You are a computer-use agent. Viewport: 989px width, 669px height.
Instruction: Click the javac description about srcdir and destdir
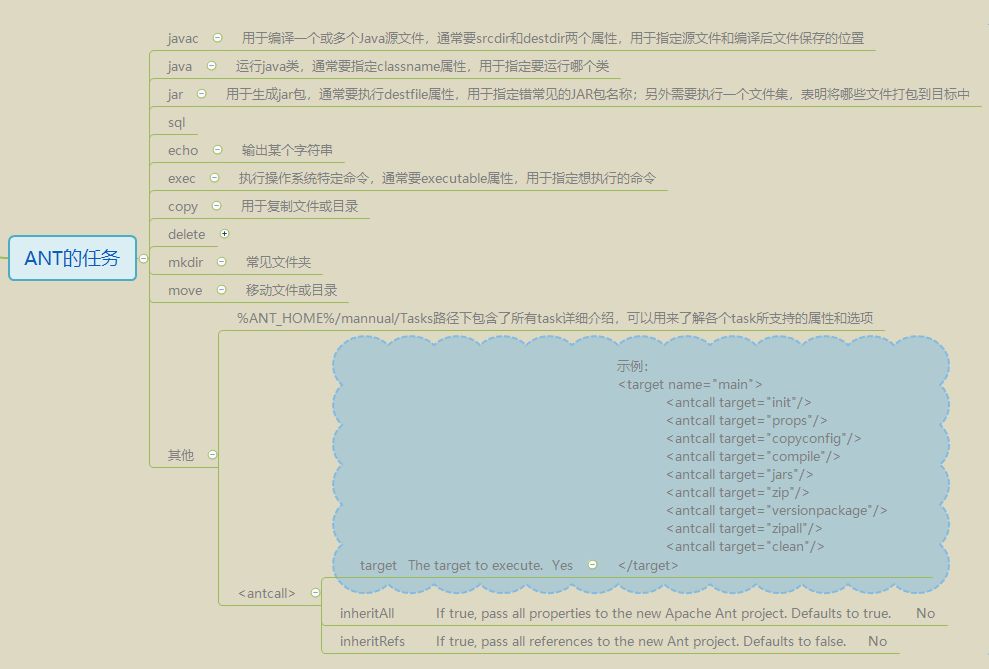553,38
